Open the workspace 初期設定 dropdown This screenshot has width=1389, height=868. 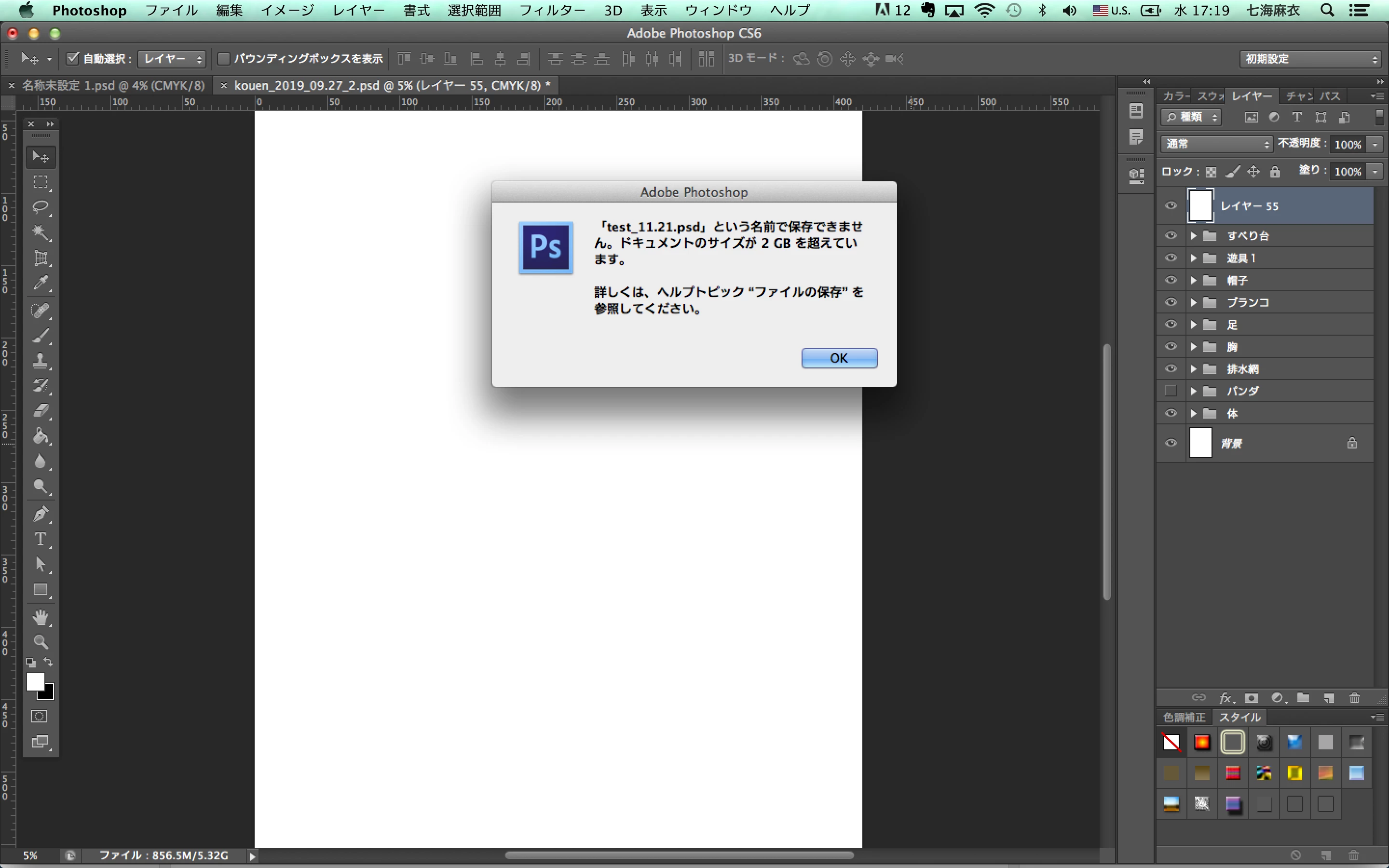[1310, 58]
